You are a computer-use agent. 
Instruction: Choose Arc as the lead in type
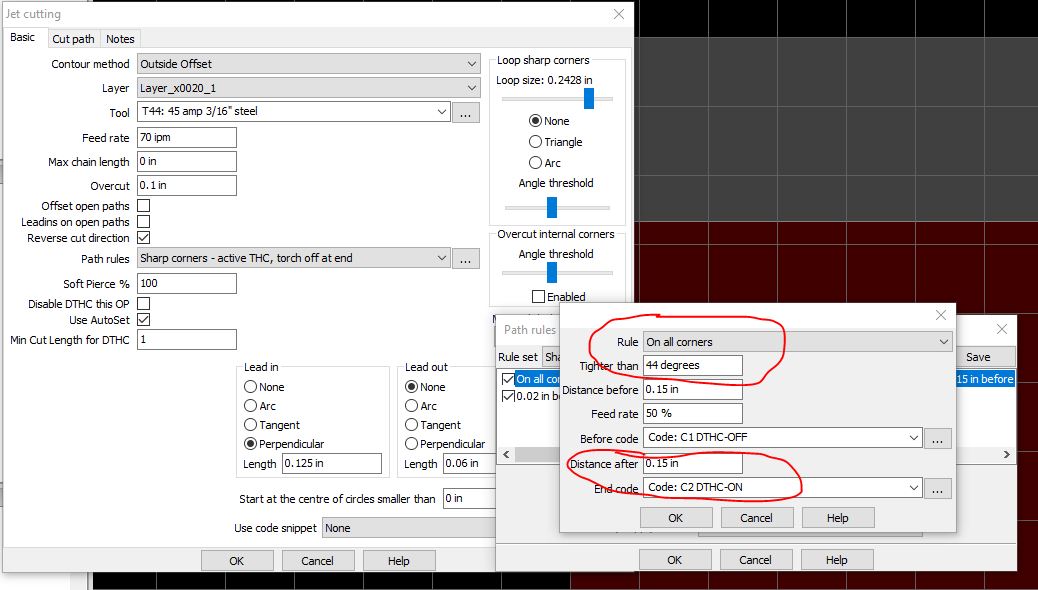point(250,405)
